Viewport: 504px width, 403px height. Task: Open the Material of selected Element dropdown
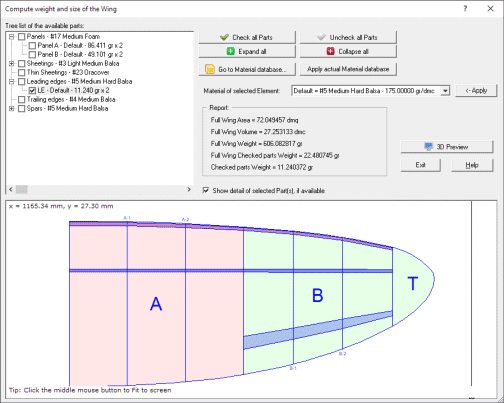click(x=445, y=91)
